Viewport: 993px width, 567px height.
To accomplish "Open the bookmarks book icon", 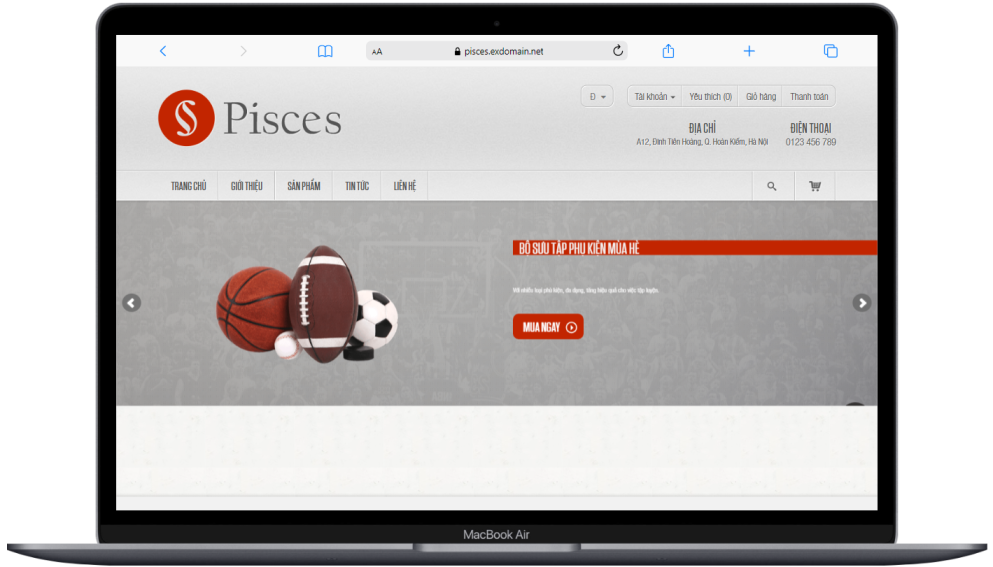I will click(x=325, y=51).
